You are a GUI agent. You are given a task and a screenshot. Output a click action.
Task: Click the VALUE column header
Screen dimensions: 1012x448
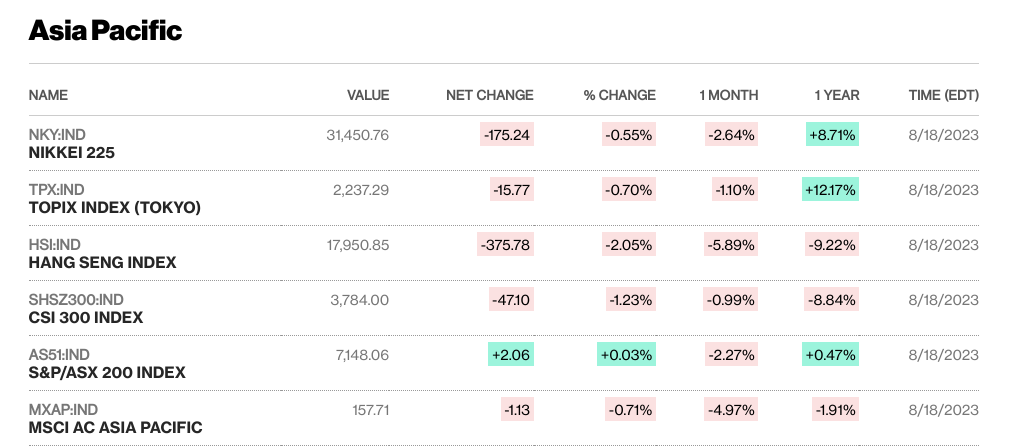tap(367, 95)
